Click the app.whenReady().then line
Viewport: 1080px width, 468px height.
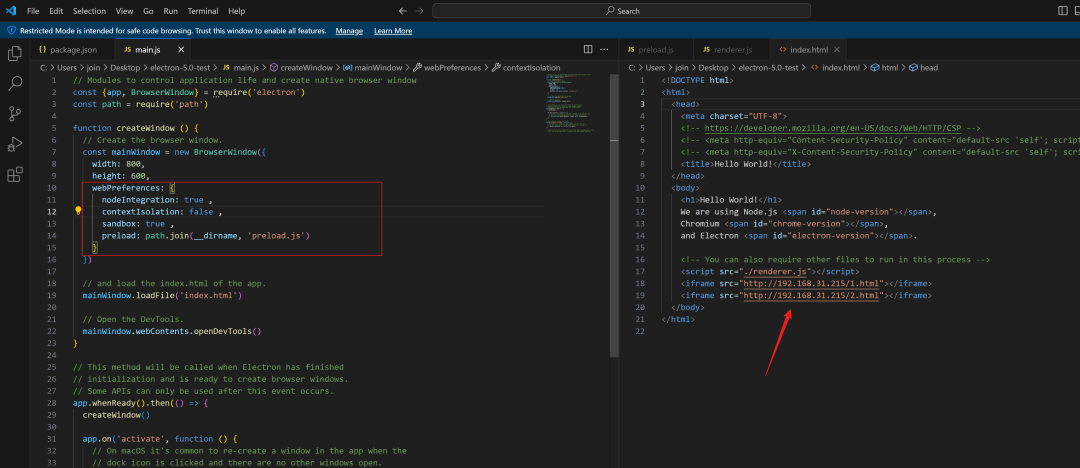(139, 403)
